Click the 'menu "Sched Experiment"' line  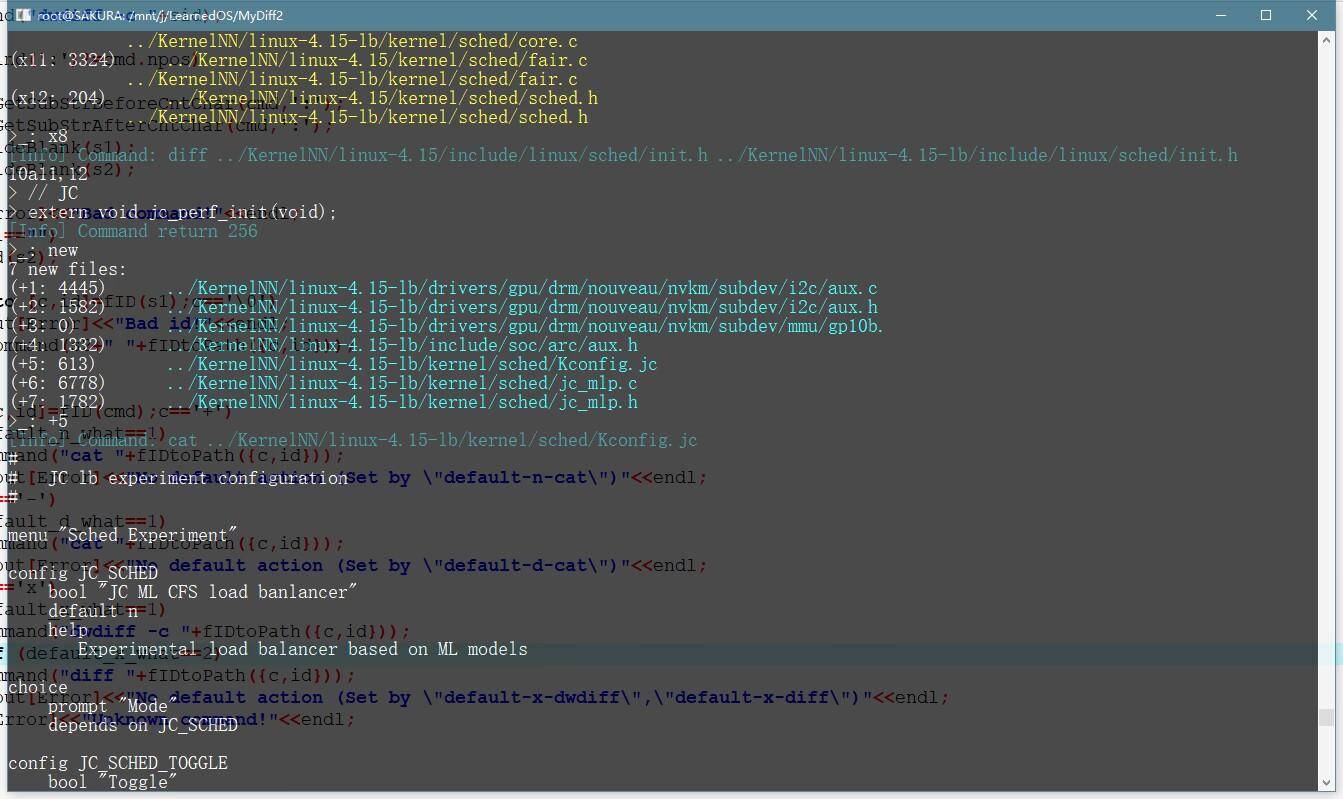[123, 535]
